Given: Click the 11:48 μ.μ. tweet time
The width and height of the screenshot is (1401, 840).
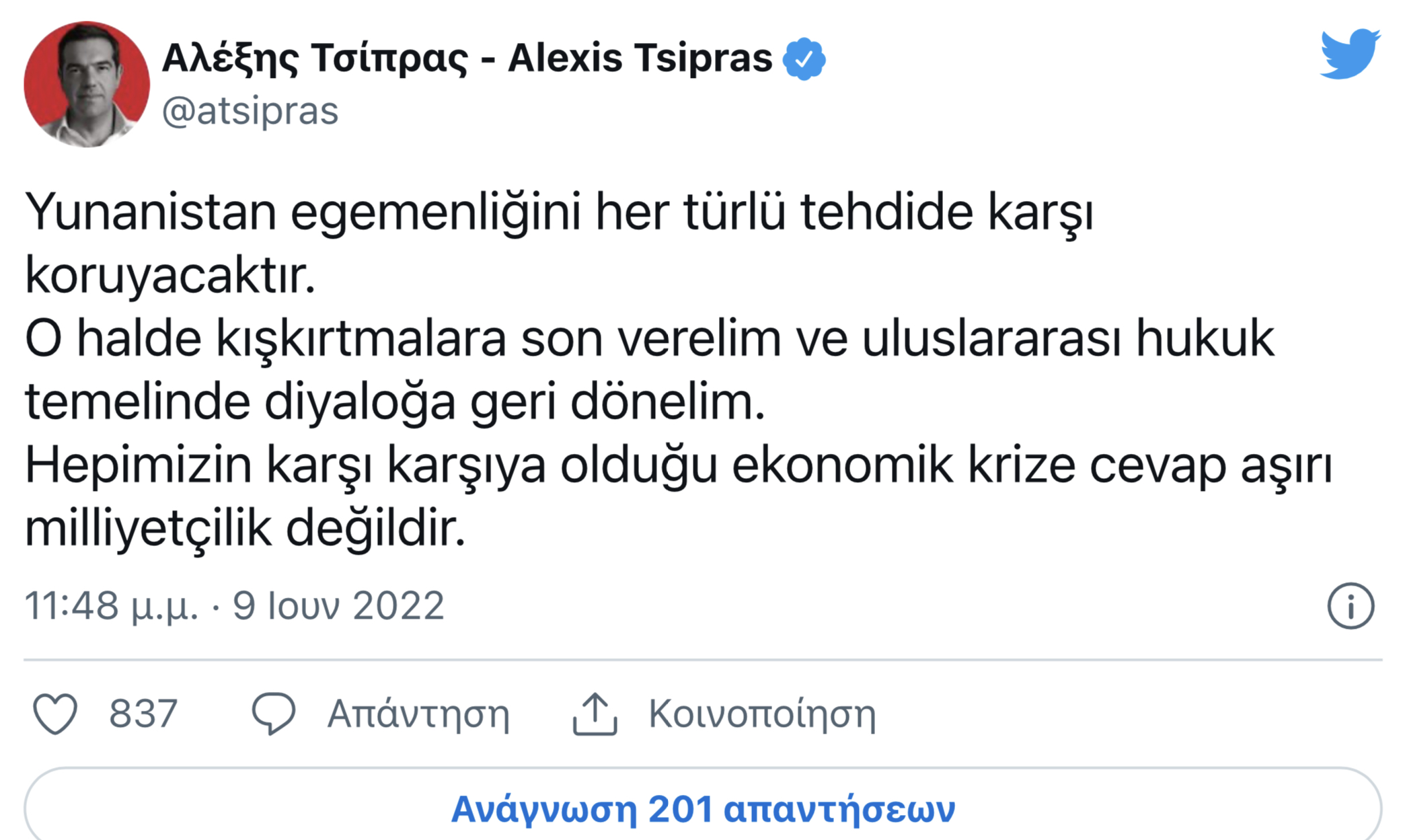Looking at the screenshot, I should pyautogui.click(x=112, y=606).
